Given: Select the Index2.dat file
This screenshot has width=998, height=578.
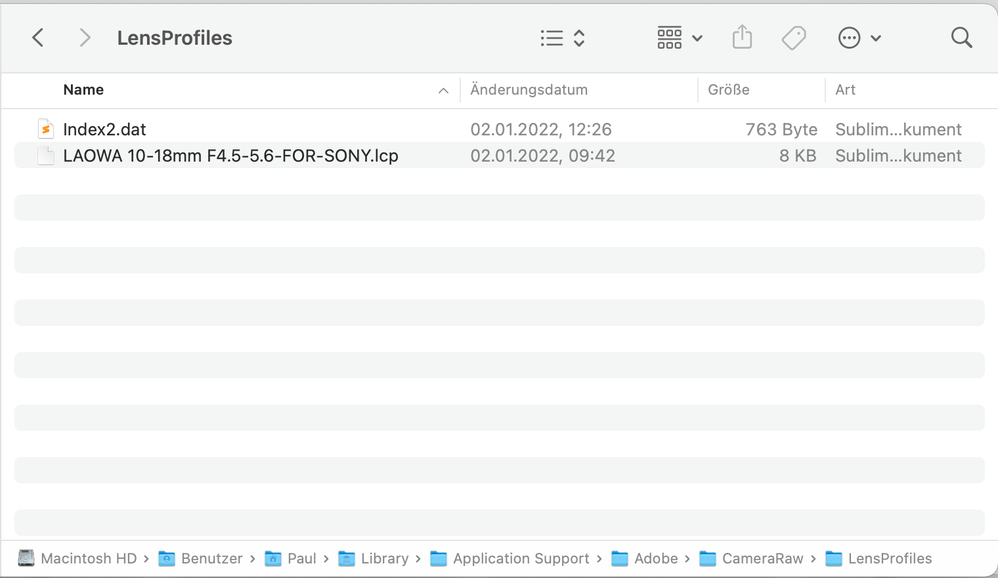Looking at the screenshot, I should pos(499,129).
